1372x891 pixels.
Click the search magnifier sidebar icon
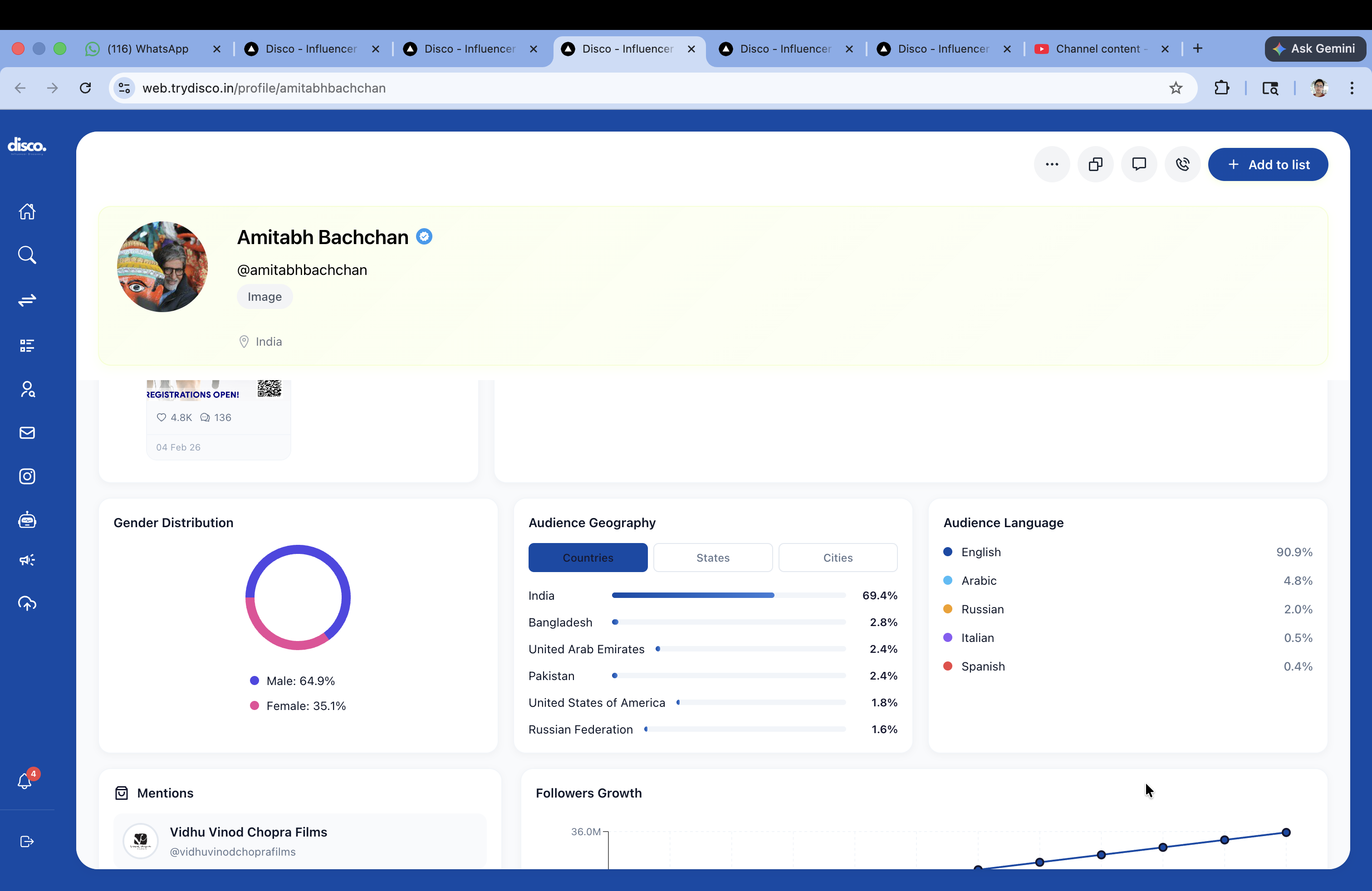pyautogui.click(x=27, y=255)
